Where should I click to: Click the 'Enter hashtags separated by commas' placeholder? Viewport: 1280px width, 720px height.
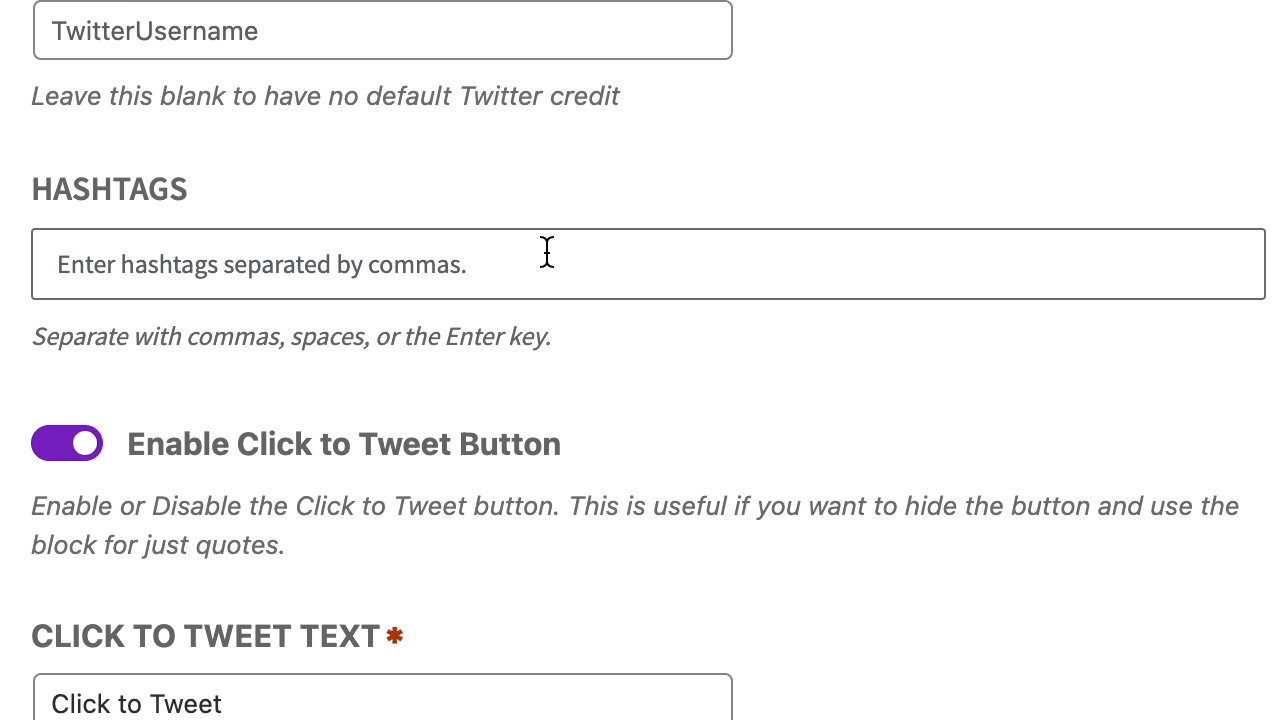tap(262, 265)
